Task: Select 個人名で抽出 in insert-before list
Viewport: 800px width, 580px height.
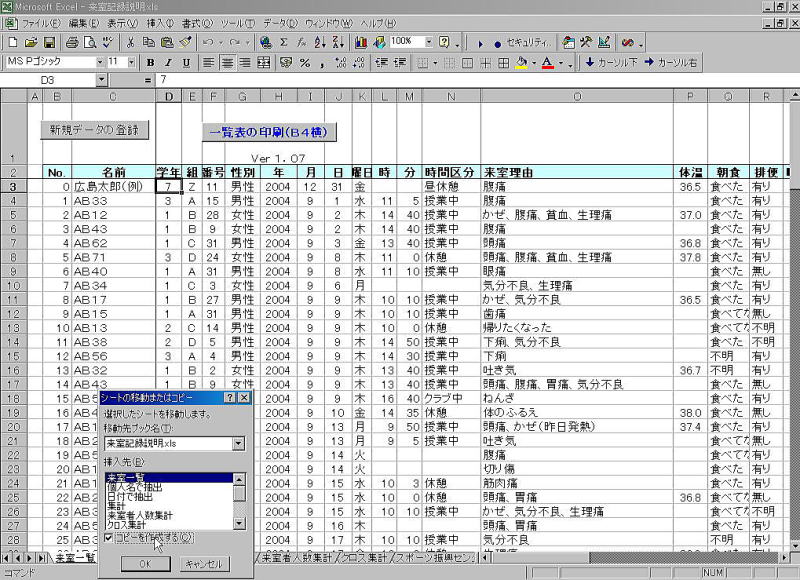Action: pos(169,488)
